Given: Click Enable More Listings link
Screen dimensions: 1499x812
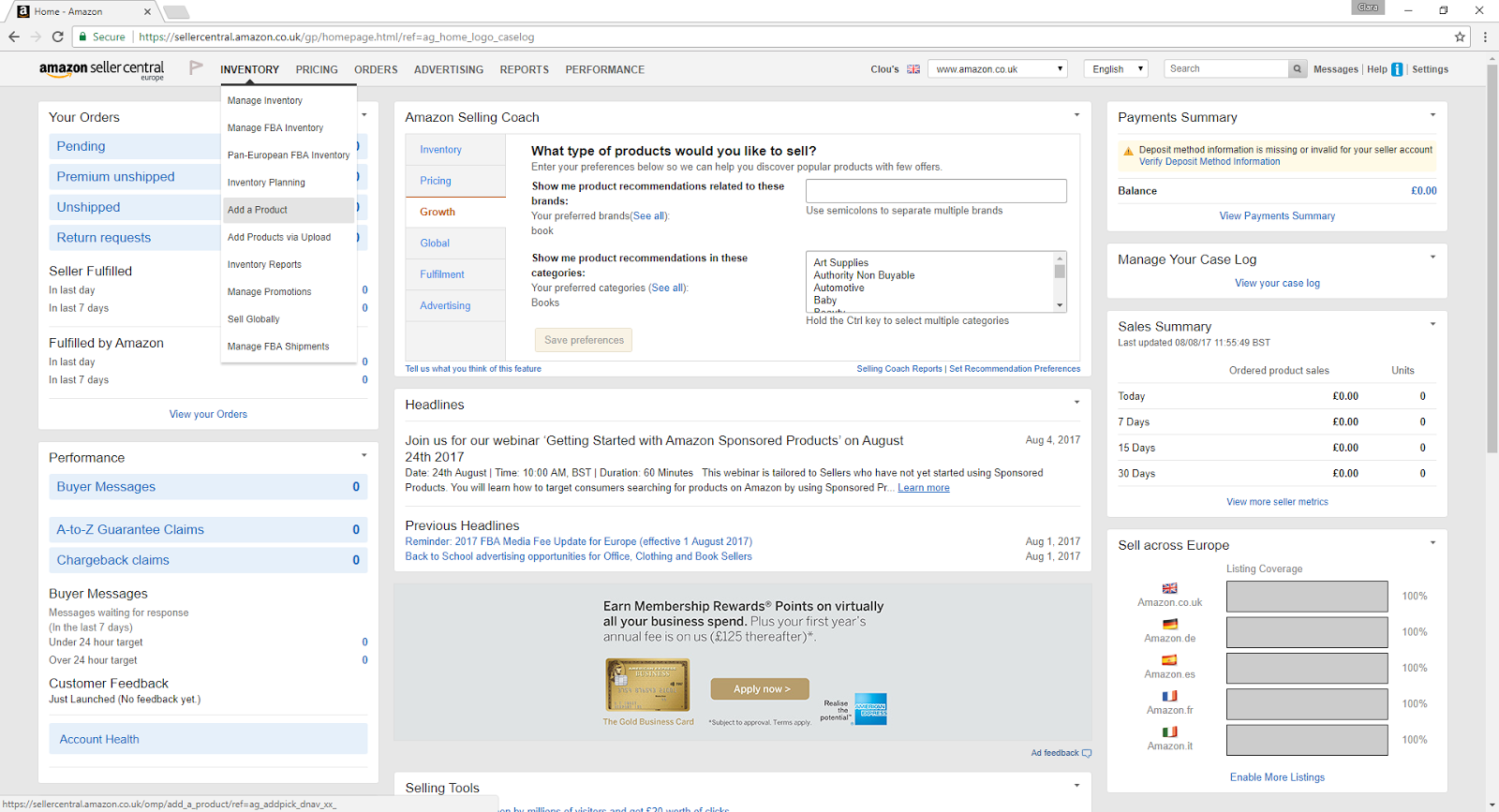Looking at the screenshot, I should [1277, 777].
